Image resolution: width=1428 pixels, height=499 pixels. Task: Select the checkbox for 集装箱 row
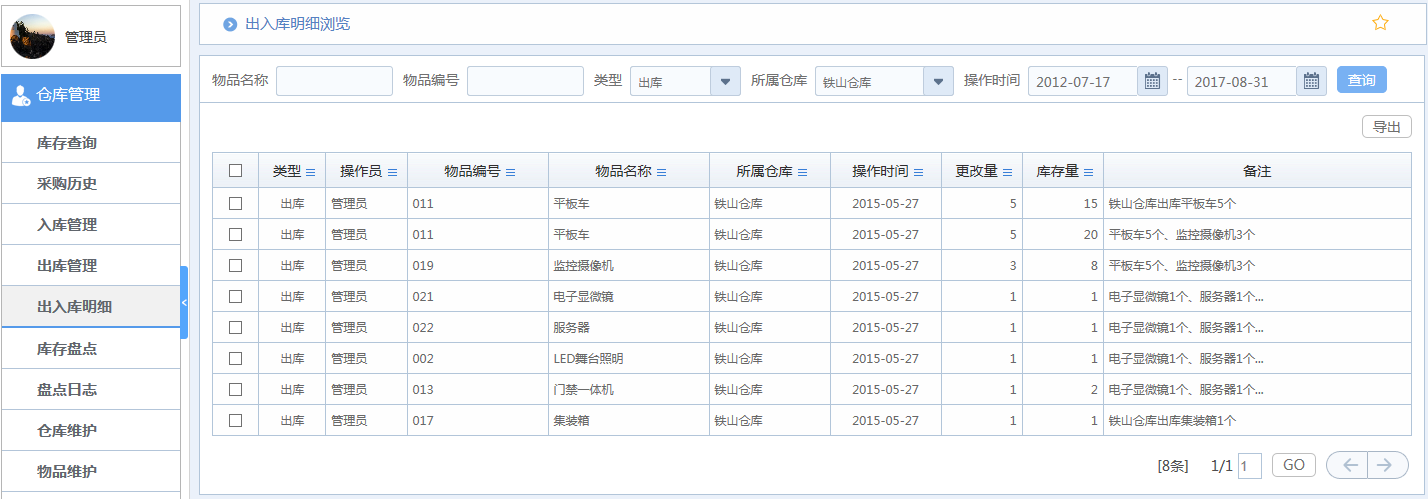235,420
